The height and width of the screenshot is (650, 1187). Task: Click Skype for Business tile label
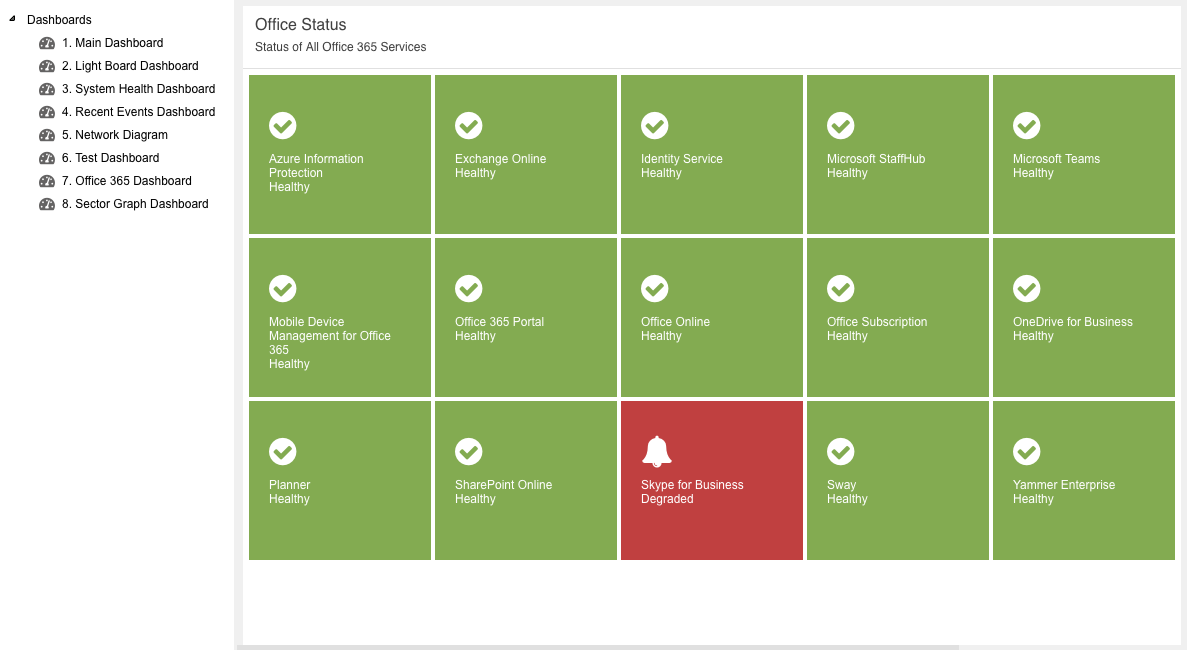[x=692, y=485]
